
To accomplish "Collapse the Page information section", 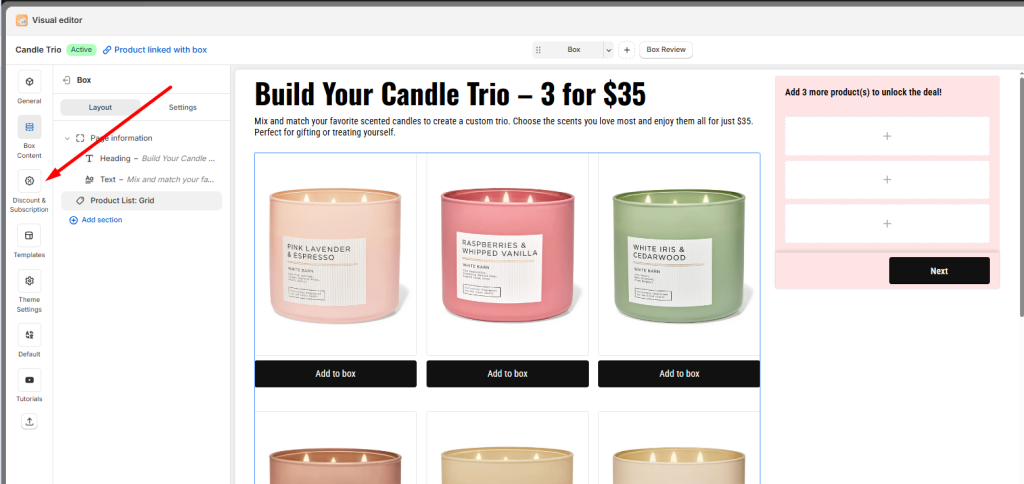I will pyautogui.click(x=67, y=138).
